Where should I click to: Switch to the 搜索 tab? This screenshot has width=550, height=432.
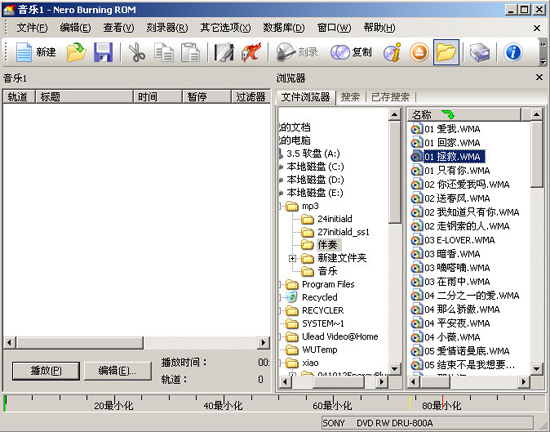350,97
